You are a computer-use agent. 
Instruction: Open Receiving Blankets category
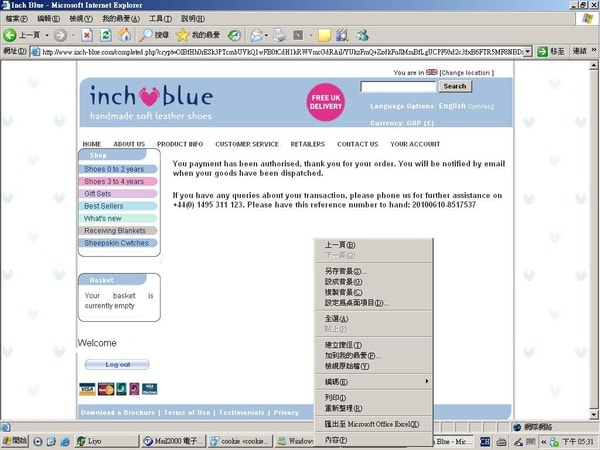click(118, 230)
